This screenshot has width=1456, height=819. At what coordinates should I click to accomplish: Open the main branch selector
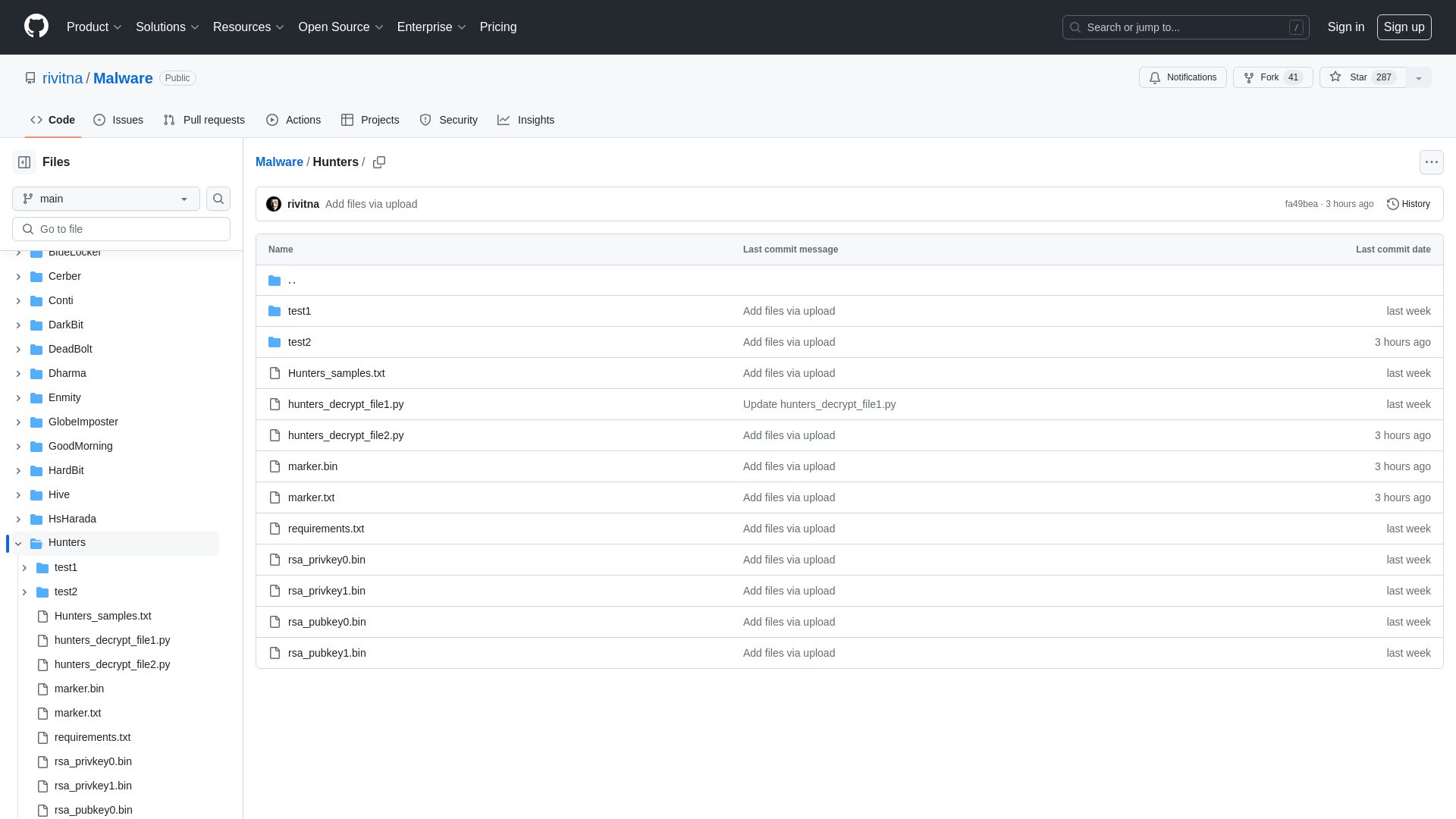point(106,199)
